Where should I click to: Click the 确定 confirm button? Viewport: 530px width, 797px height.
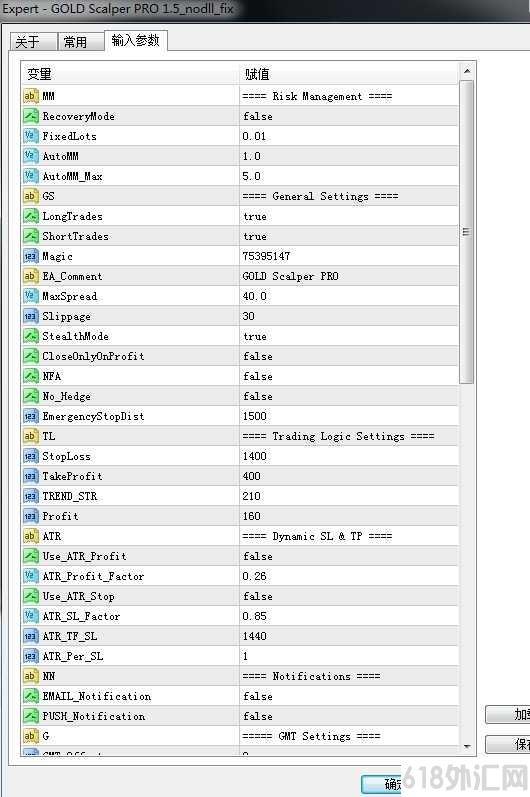(382, 784)
